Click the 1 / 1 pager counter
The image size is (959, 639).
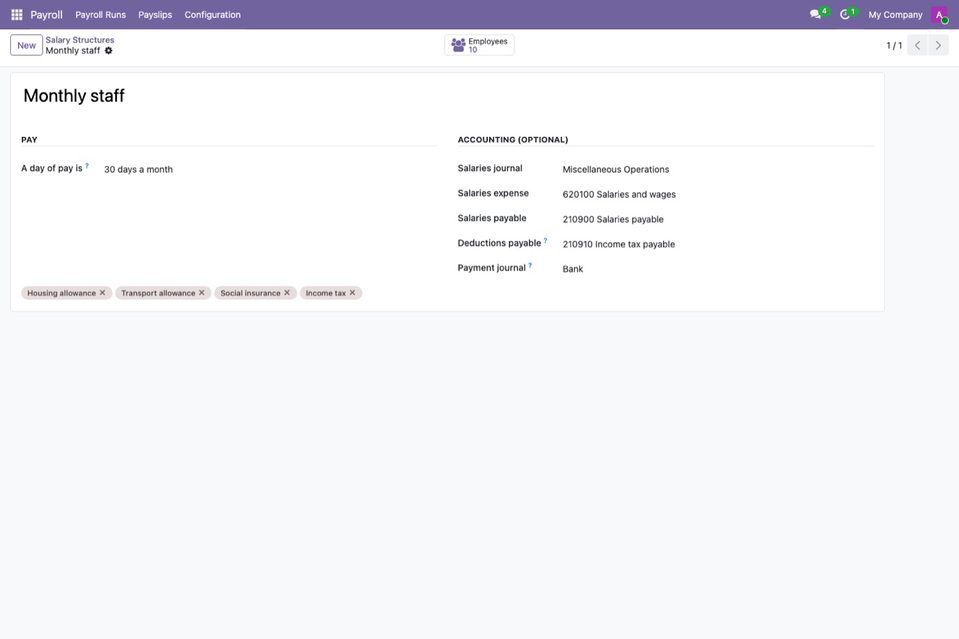tap(894, 45)
